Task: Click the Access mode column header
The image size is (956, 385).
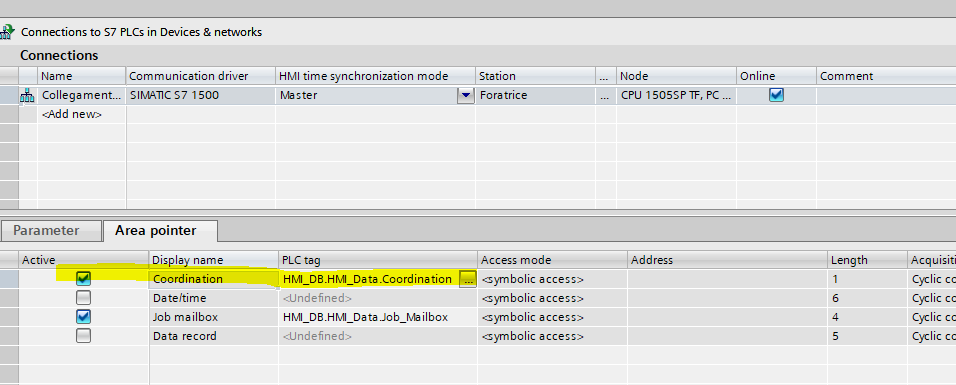Action: tap(552, 260)
